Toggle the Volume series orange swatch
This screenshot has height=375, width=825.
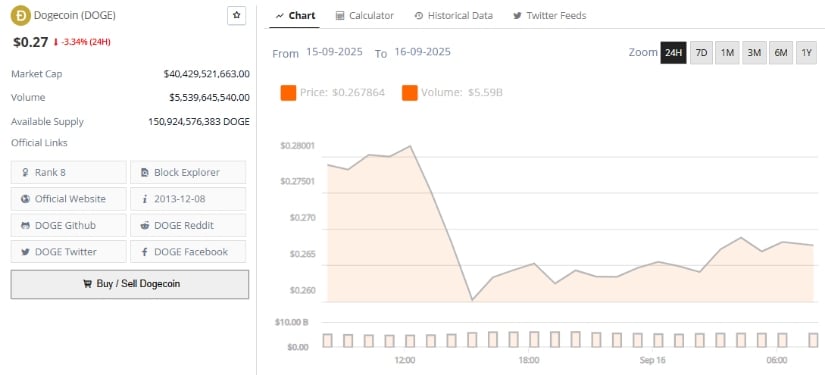[410, 93]
